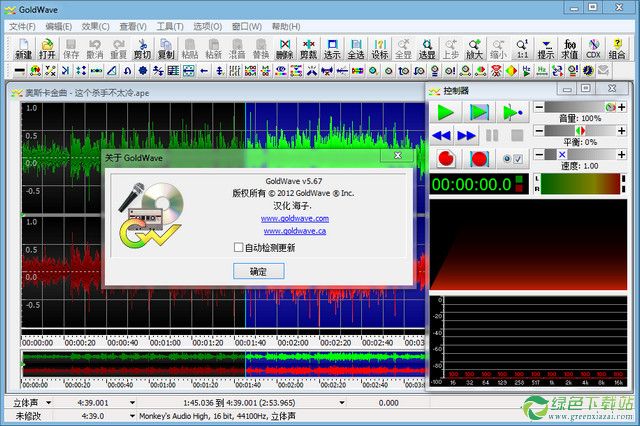The height and width of the screenshot is (426, 640).
Task: Click the 确定 button in About dialog
Action: pyautogui.click(x=258, y=271)
